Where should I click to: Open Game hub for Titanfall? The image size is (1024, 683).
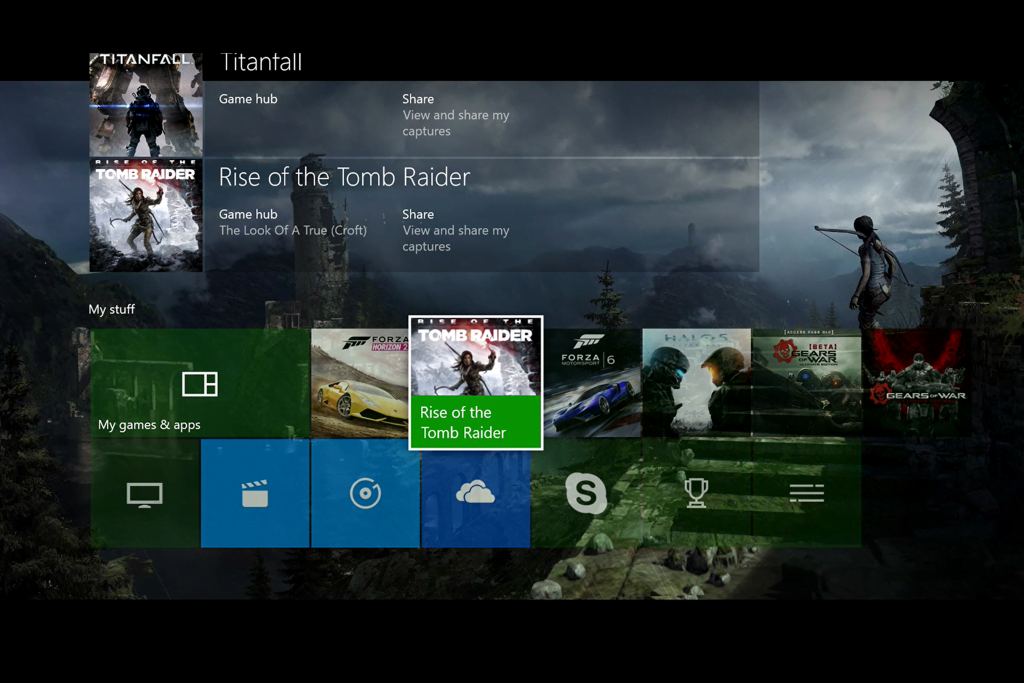(x=248, y=99)
